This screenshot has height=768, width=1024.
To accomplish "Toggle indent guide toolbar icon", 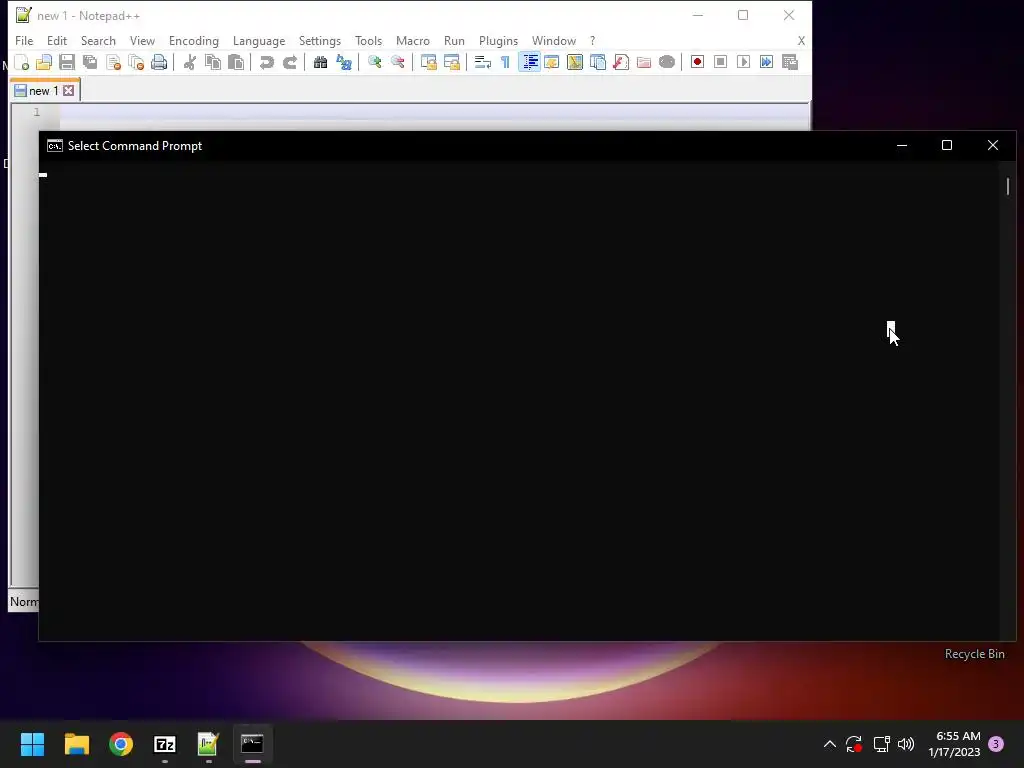I will (529, 62).
